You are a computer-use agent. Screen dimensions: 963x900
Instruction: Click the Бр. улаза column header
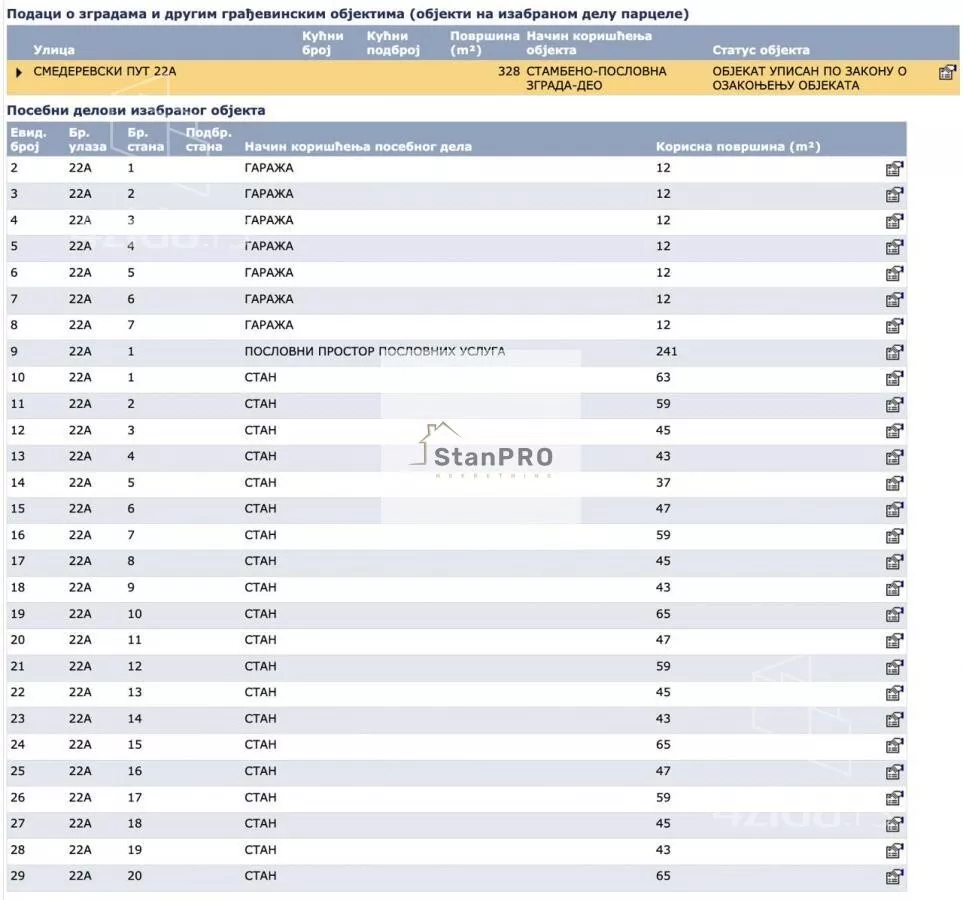tap(87, 139)
